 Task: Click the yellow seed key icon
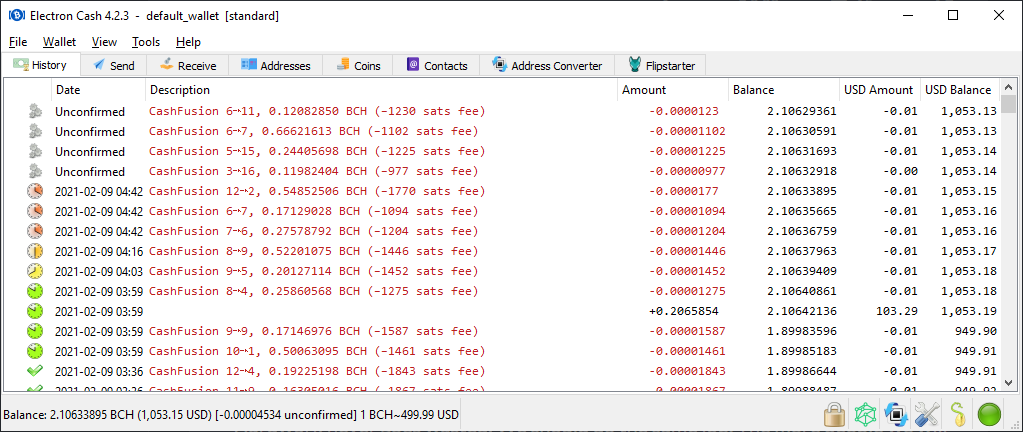coord(957,414)
